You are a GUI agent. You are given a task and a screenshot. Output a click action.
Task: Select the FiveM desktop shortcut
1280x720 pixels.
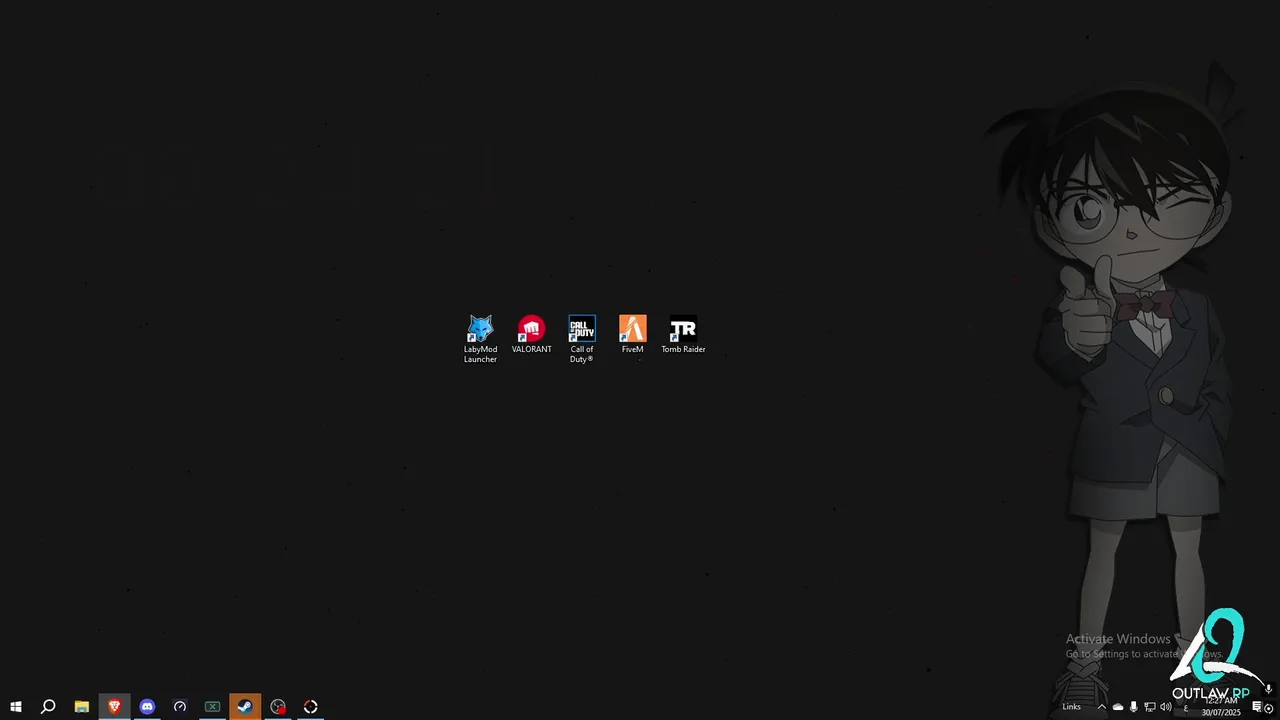tap(632, 335)
